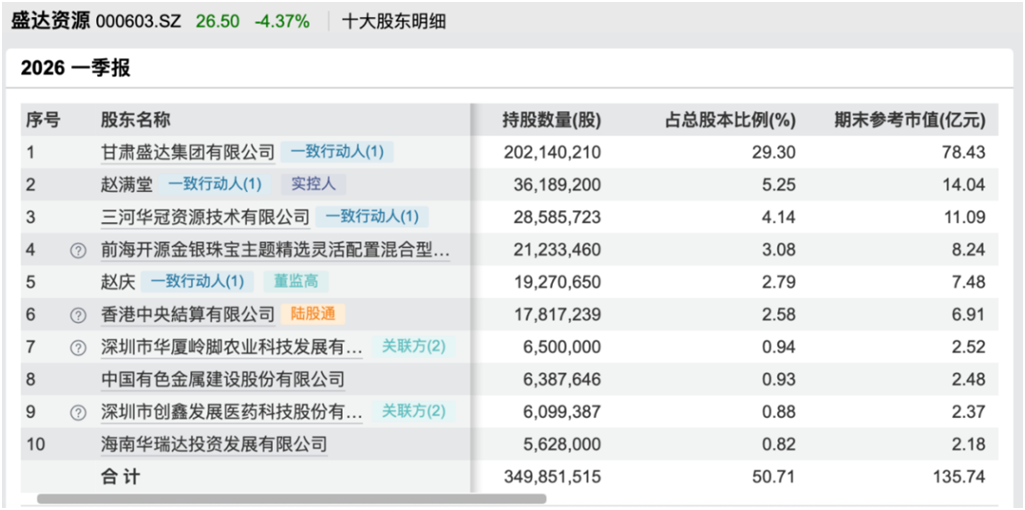Click the 十大股东明细 title
The width and height of the screenshot is (1025, 510).
pos(394,22)
